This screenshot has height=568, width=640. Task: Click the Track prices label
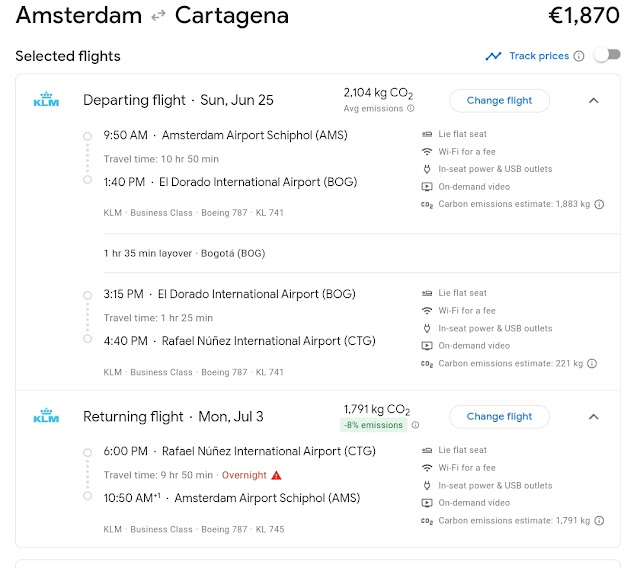(539, 56)
